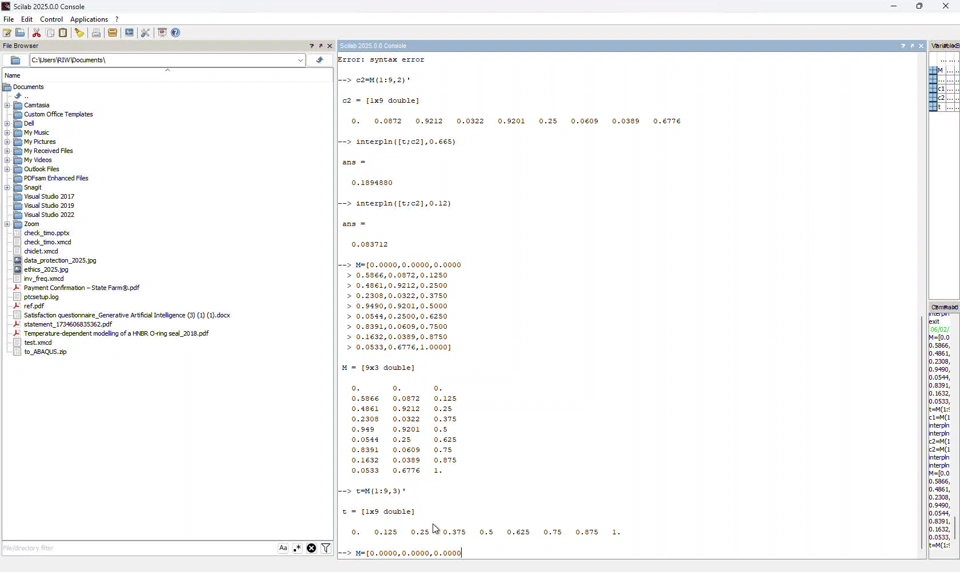Undock the File Browser panel

click(x=321, y=46)
